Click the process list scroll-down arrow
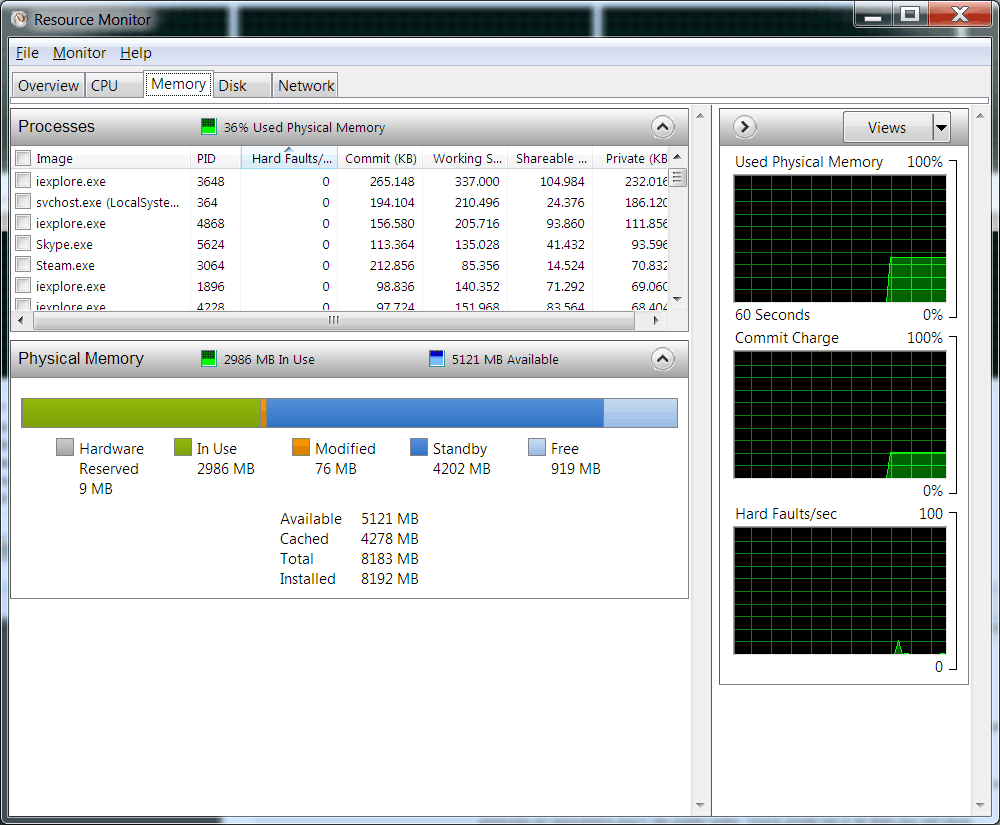 [x=677, y=299]
